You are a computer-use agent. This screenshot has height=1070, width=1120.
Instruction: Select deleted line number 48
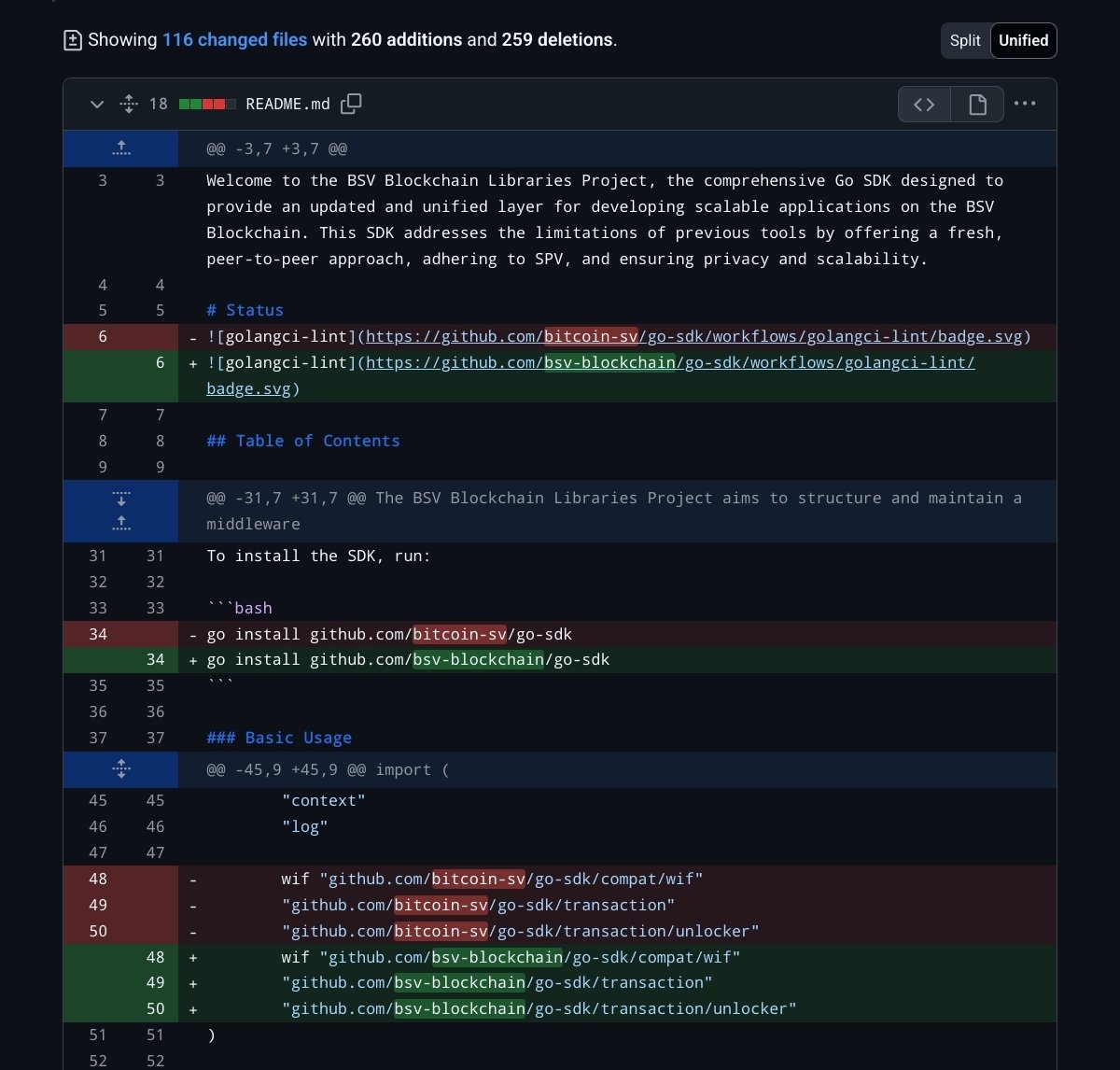click(x=98, y=879)
